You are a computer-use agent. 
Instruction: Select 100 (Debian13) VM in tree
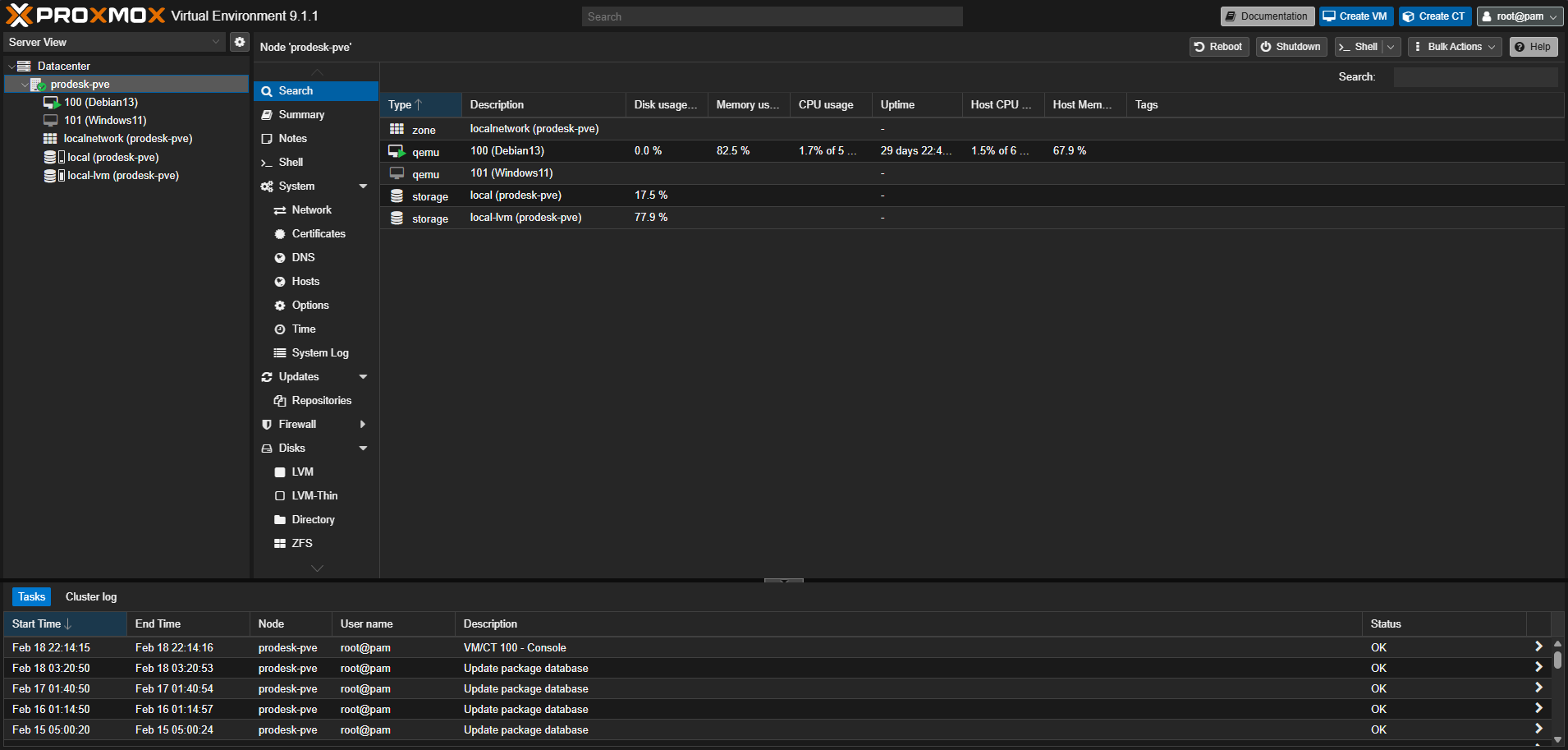click(x=101, y=102)
